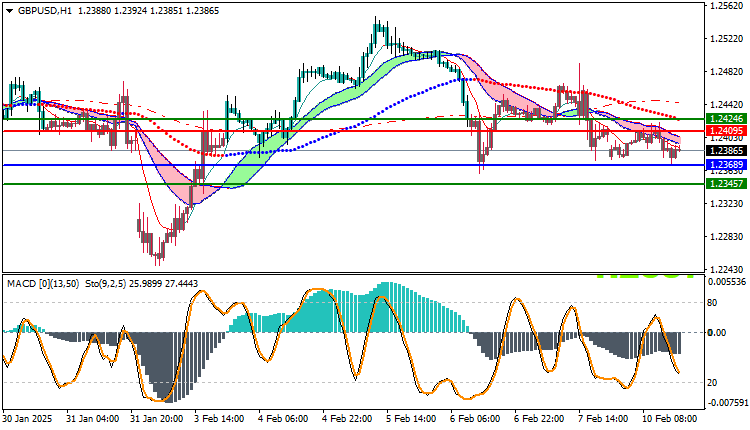Select the 20 level on stochastic scale
This screenshot has height=430, width=750.
click(712, 383)
